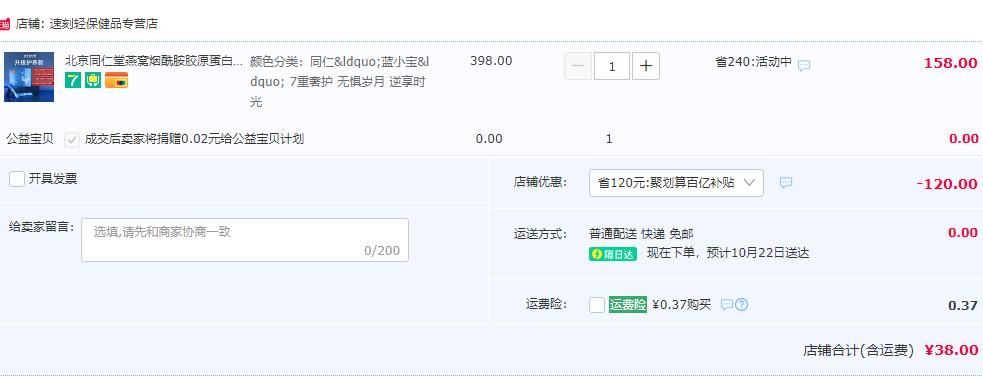Click the product thumbnail image
This screenshot has width=983, height=381.
[x=29, y=77]
